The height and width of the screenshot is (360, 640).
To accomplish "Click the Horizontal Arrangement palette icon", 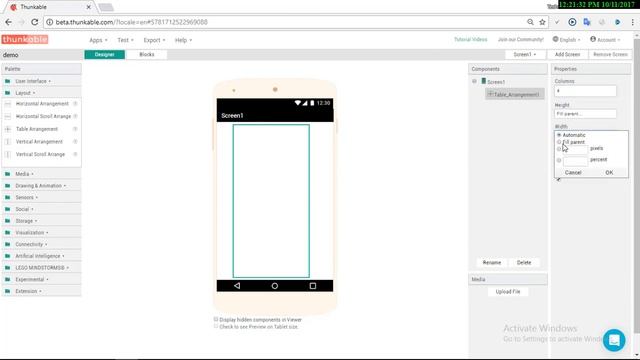I will click(8, 104).
